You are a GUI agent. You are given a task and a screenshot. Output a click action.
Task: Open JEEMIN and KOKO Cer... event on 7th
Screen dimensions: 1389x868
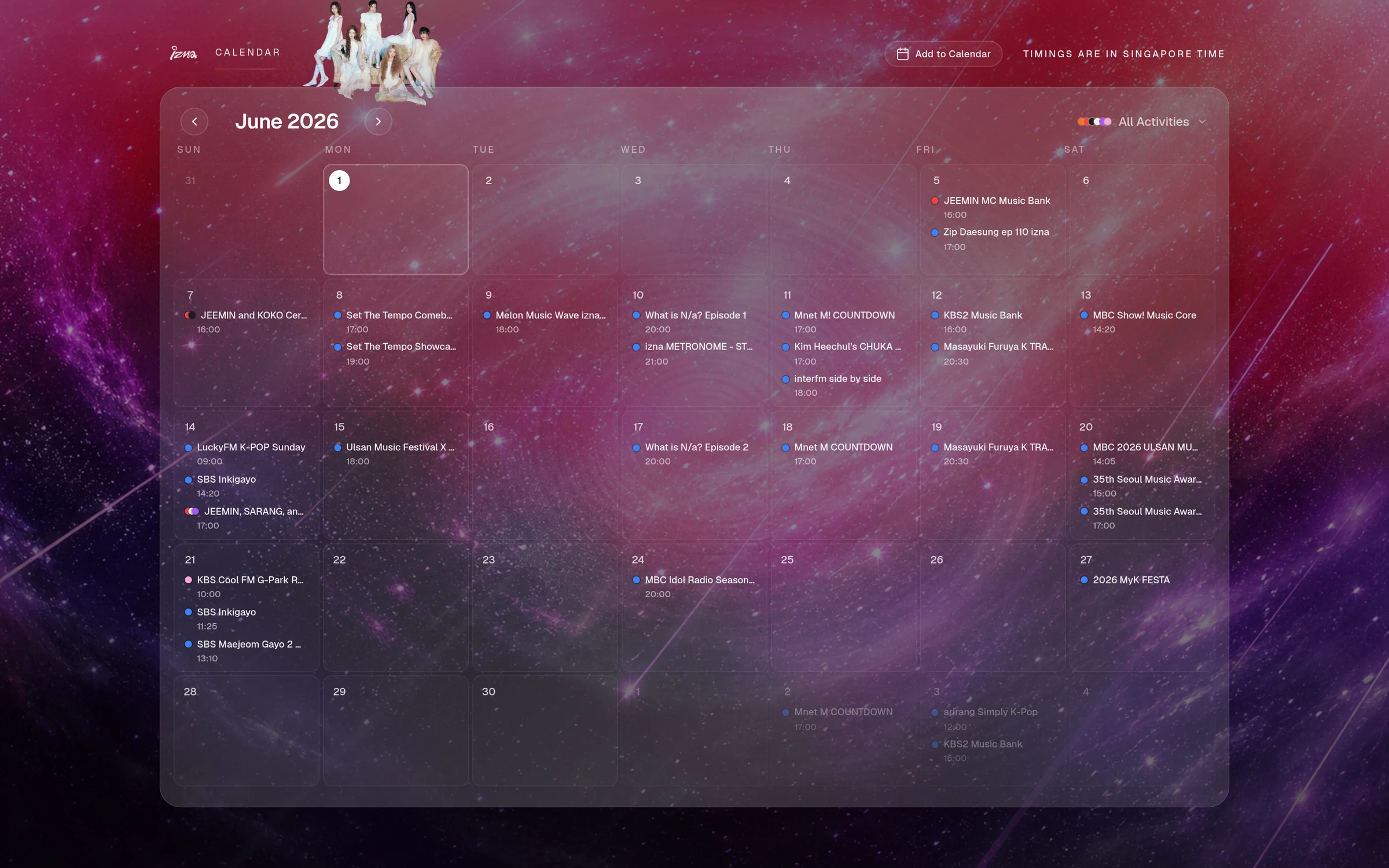pyautogui.click(x=247, y=322)
